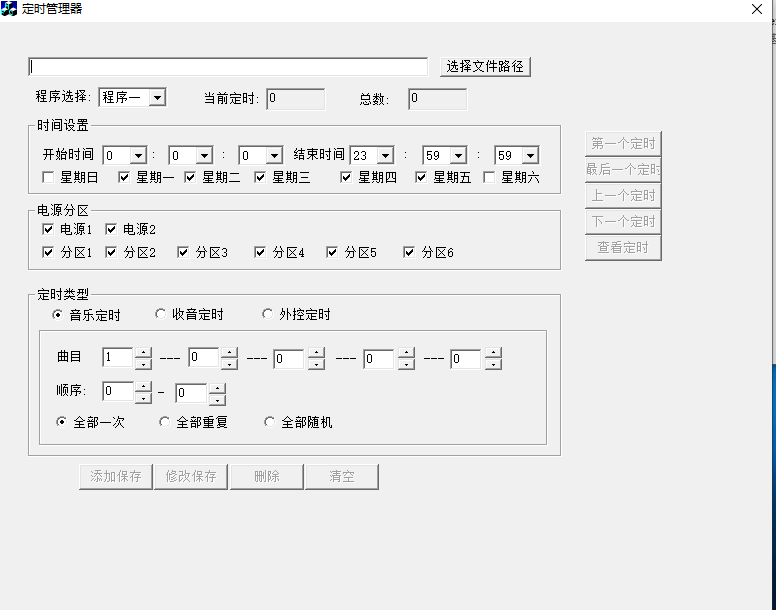
Task: Go to 下一个定时
Action: 623,222
